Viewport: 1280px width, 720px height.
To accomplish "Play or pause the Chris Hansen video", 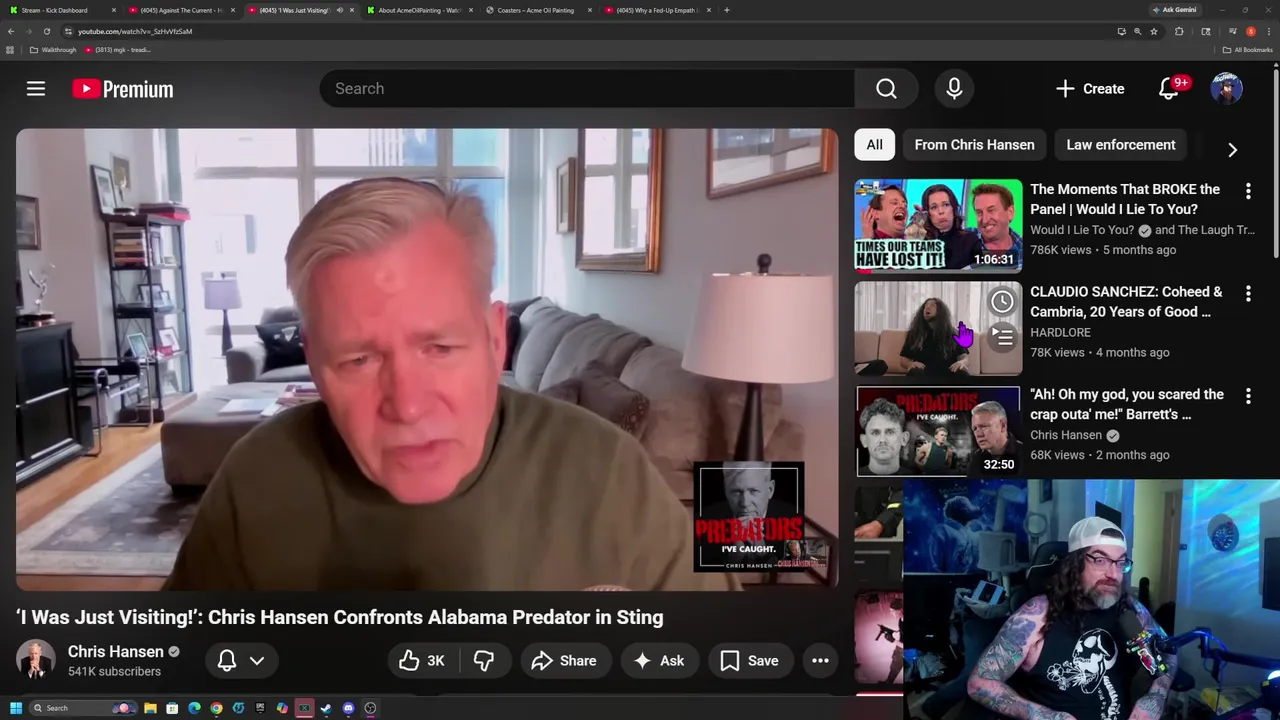I will tap(427, 359).
